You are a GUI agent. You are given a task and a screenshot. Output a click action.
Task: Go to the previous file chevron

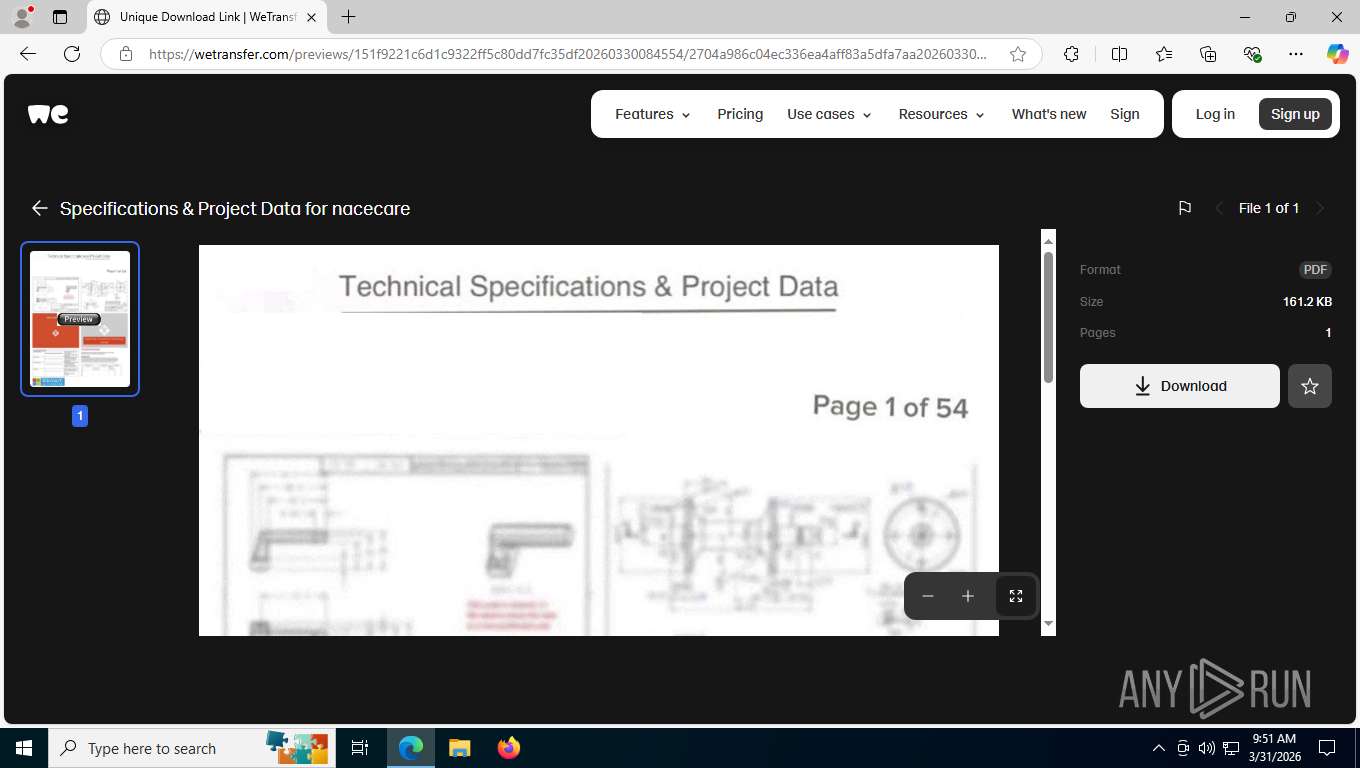(1219, 208)
